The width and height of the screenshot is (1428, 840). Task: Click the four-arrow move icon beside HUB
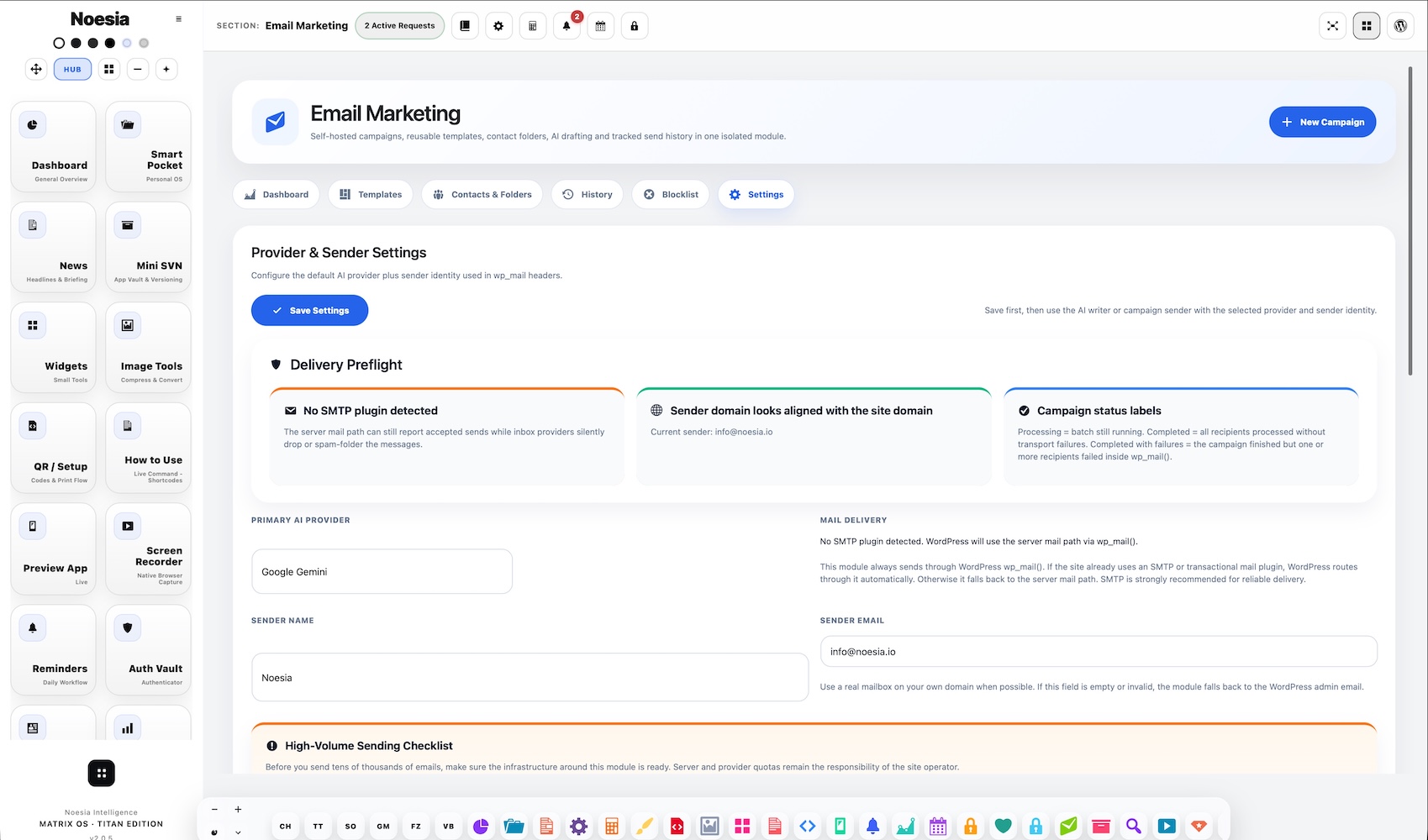(x=36, y=69)
